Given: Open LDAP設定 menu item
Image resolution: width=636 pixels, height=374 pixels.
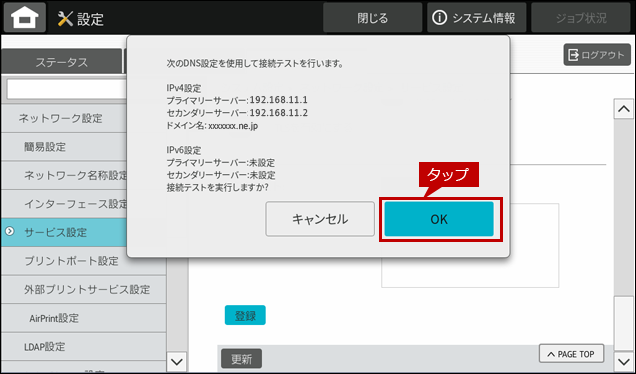Looking at the screenshot, I should tap(84, 347).
